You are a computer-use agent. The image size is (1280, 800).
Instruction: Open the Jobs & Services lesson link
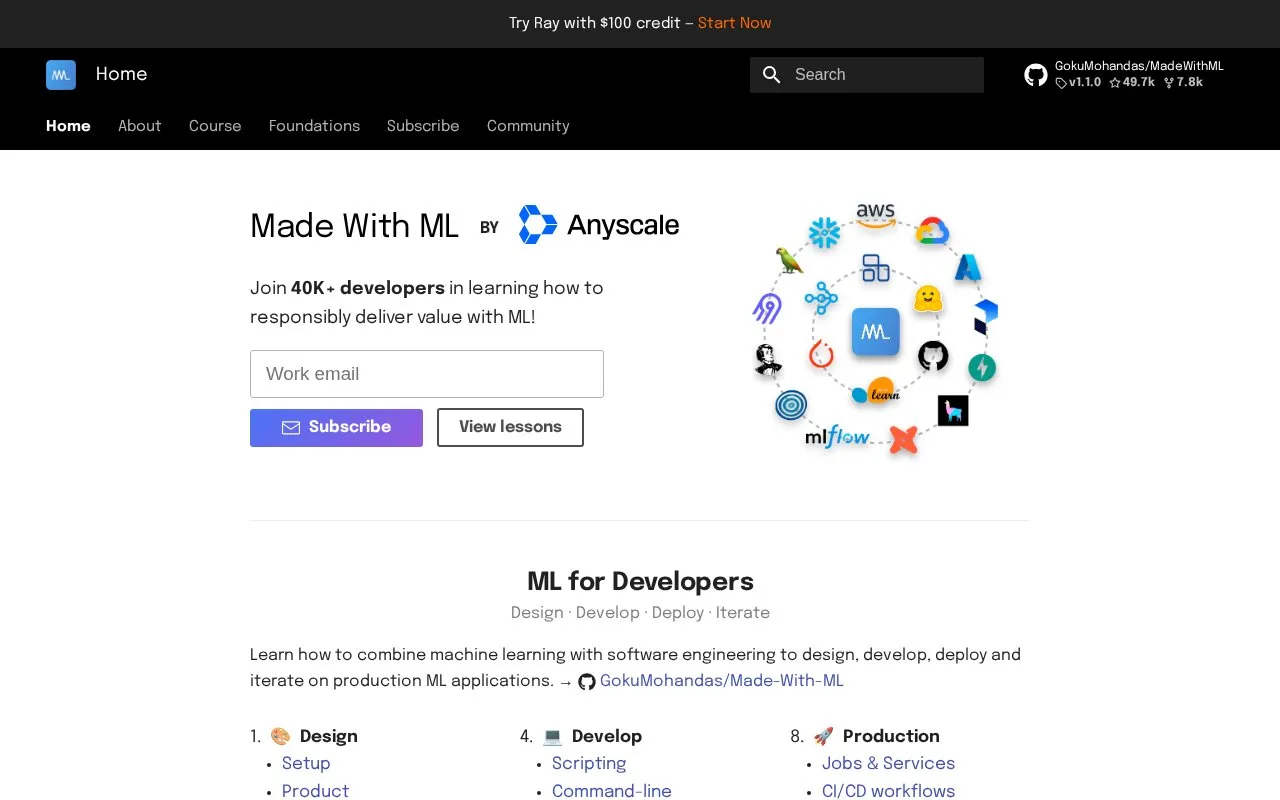click(888, 764)
